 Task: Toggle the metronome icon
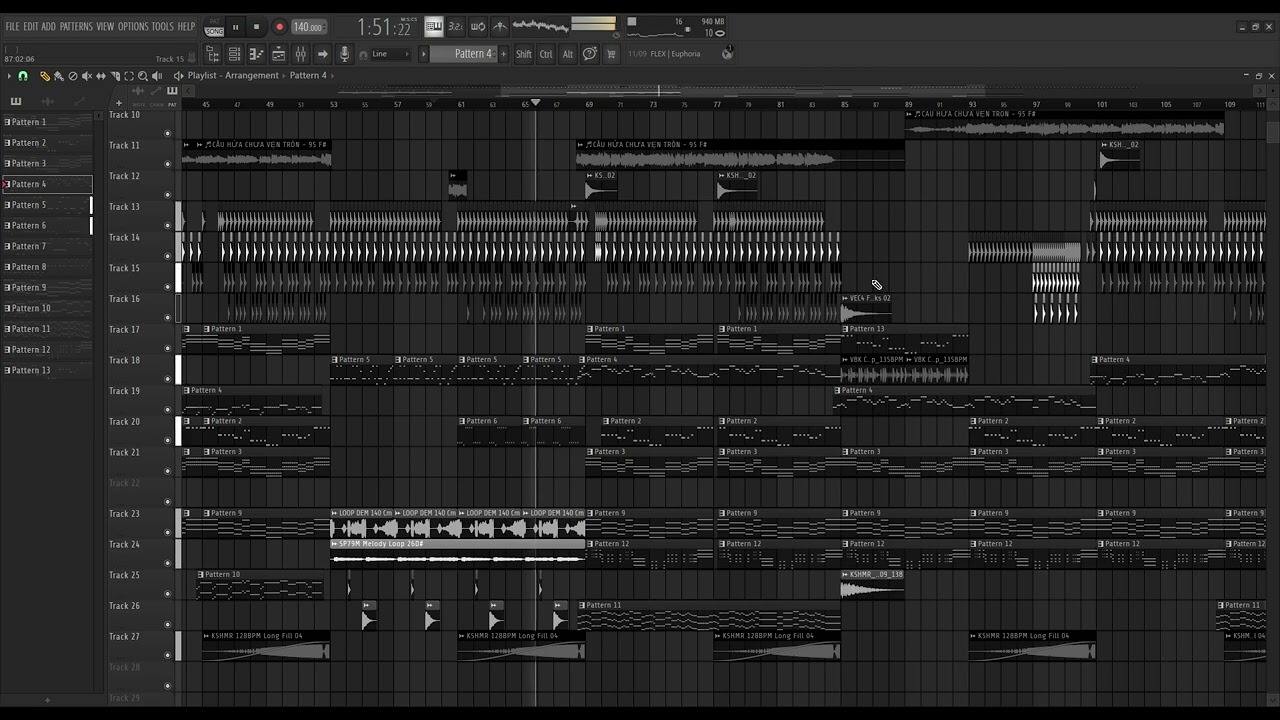click(500, 27)
